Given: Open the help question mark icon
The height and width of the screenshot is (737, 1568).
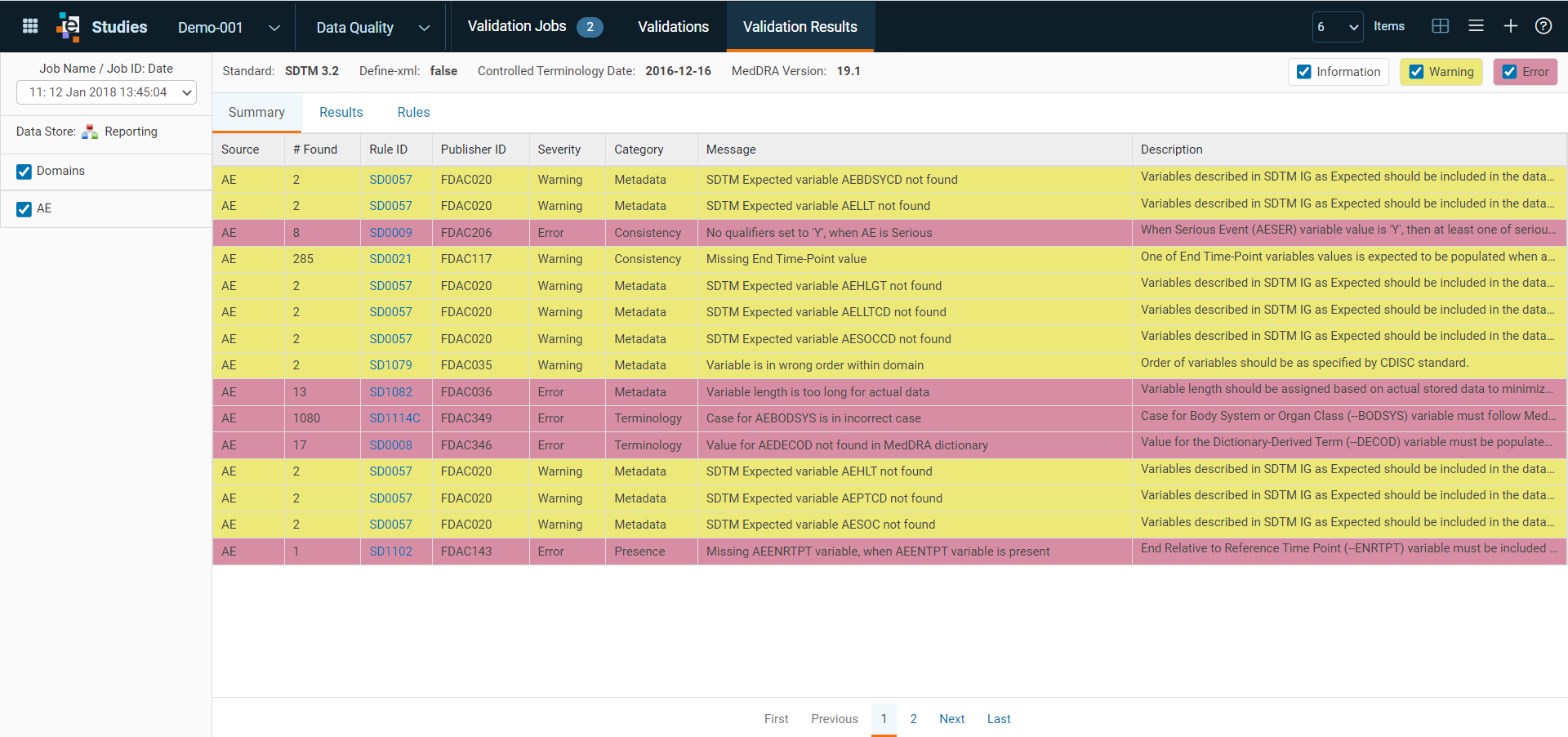Looking at the screenshot, I should [1543, 26].
